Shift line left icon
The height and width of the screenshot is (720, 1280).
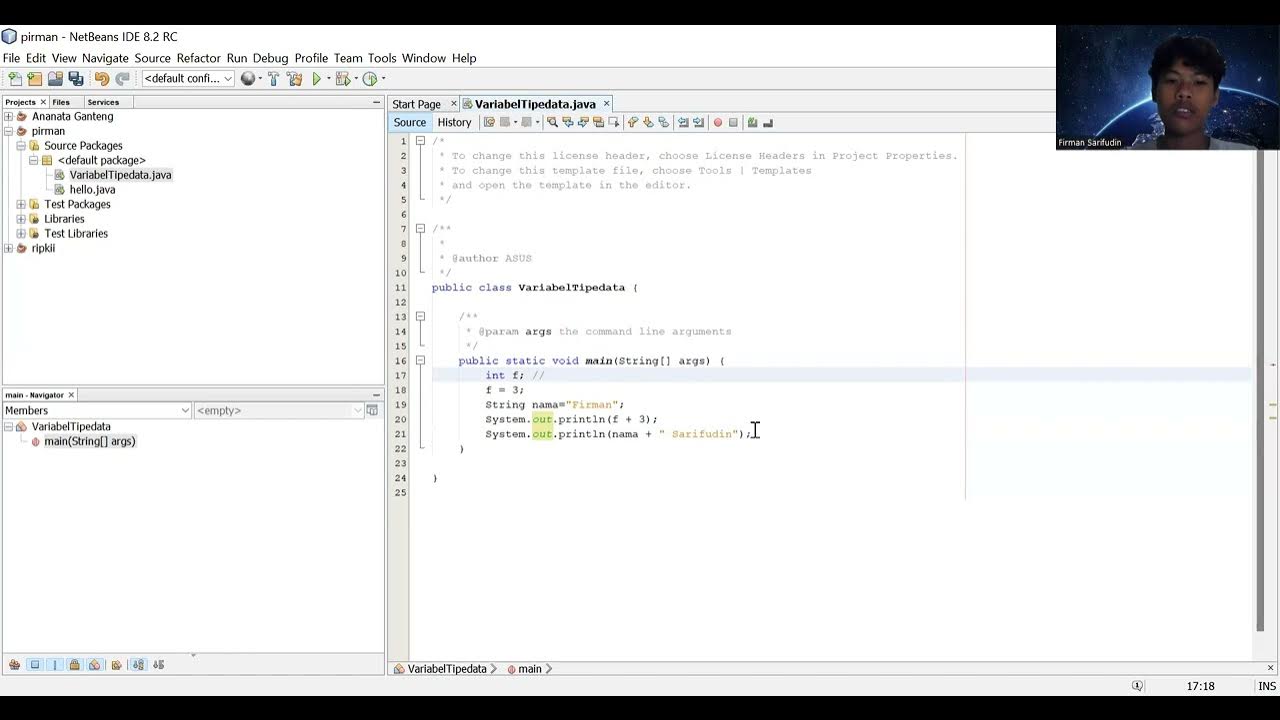pos(683,122)
